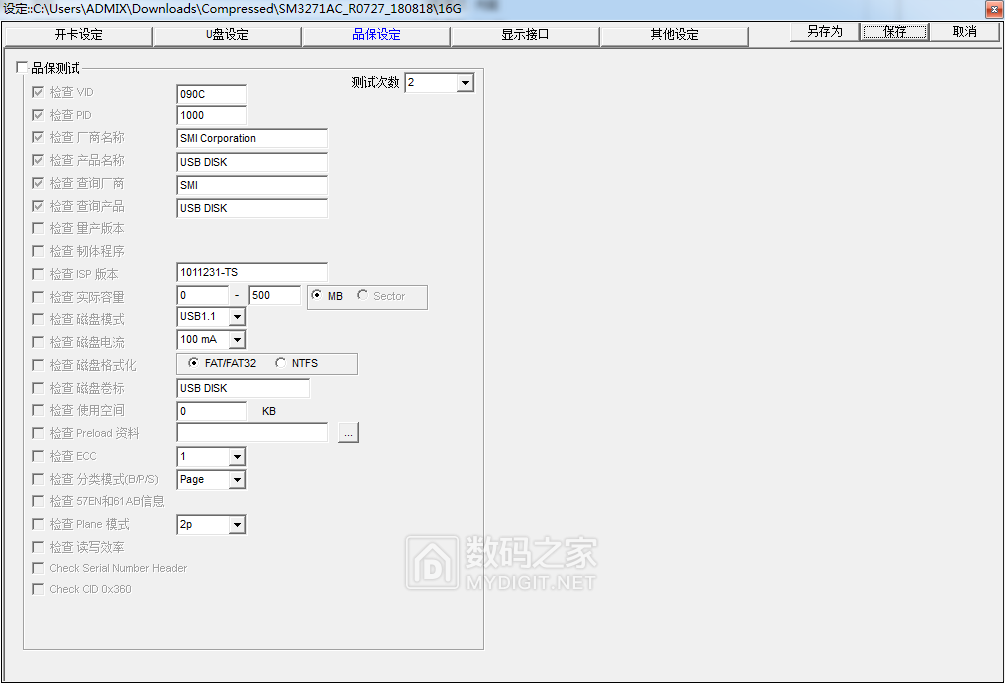This screenshot has width=1005, height=684.
Task: Open the USB1.1 disk mode dropdown
Action: [238, 318]
